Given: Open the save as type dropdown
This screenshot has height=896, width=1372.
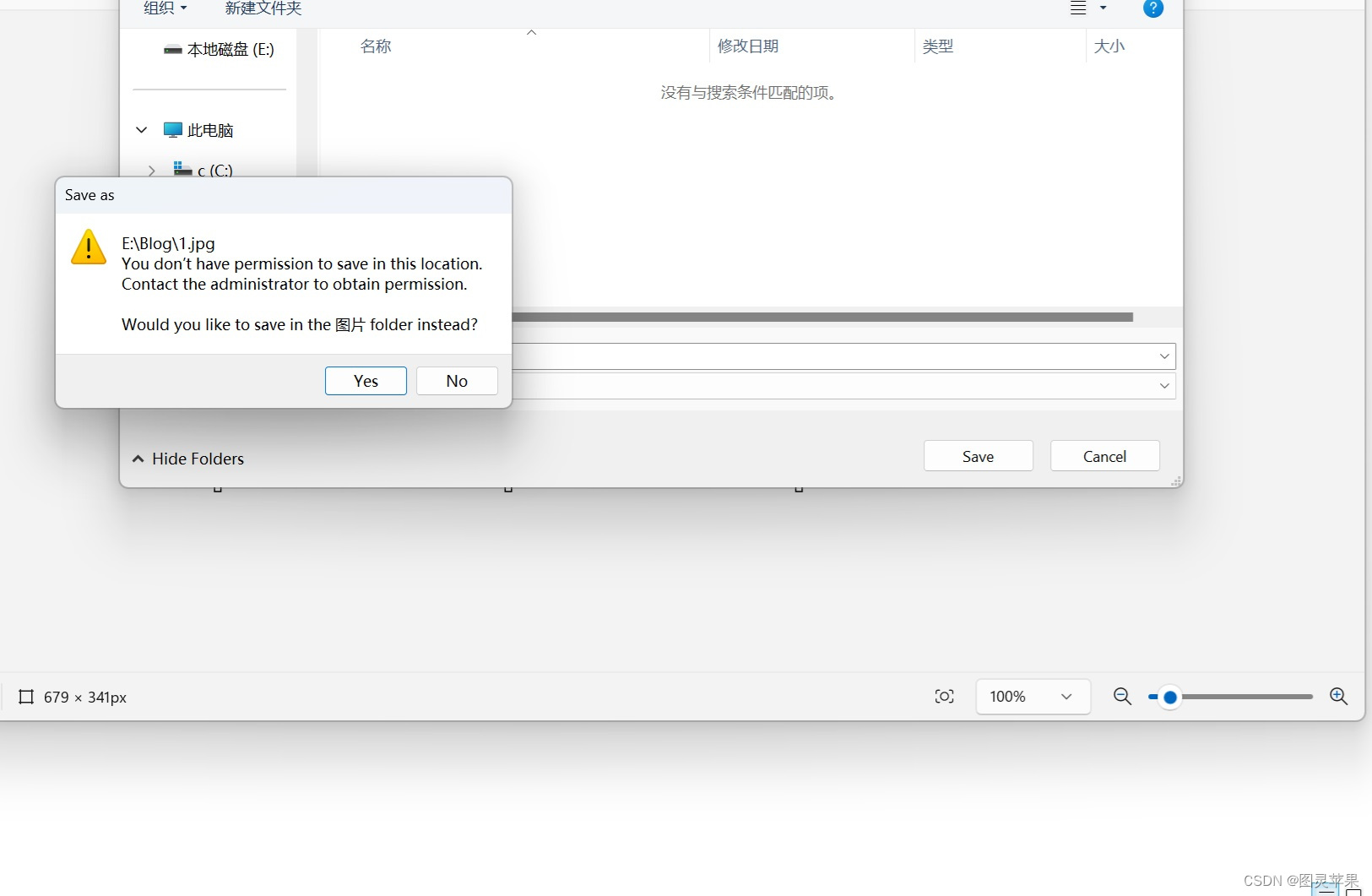Looking at the screenshot, I should pos(1164,386).
